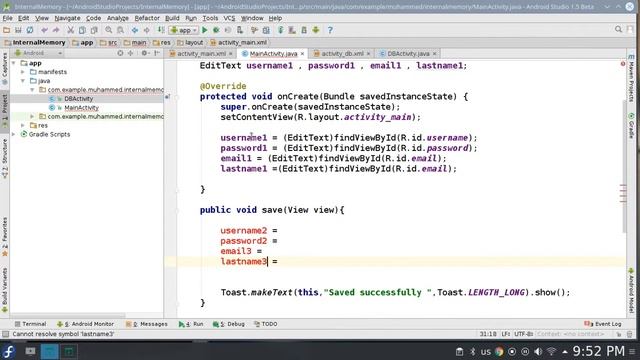Click the Fedora start menu icon
Image resolution: width=640 pixels, height=360 pixels.
point(9,351)
